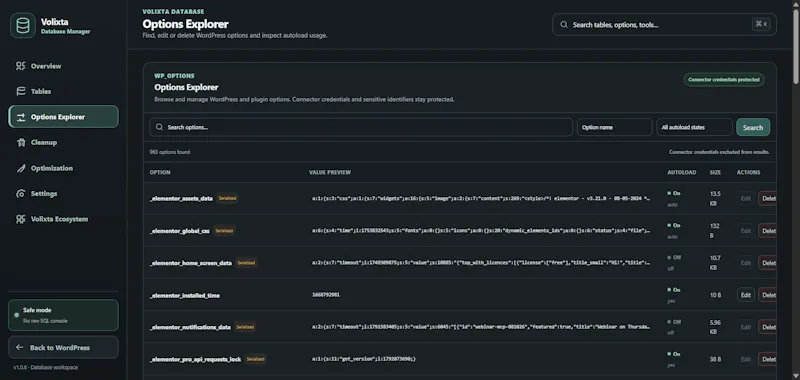The image size is (800, 380).
Task: Edit the _elementor_installed_time option
Action: 745,295
